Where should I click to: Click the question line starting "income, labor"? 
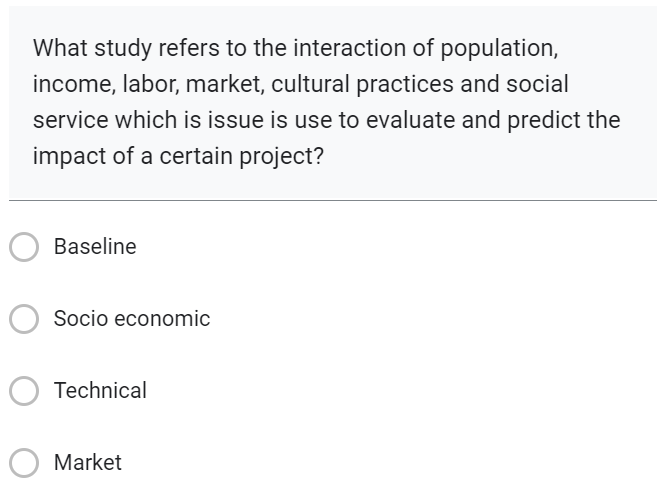coord(300,84)
